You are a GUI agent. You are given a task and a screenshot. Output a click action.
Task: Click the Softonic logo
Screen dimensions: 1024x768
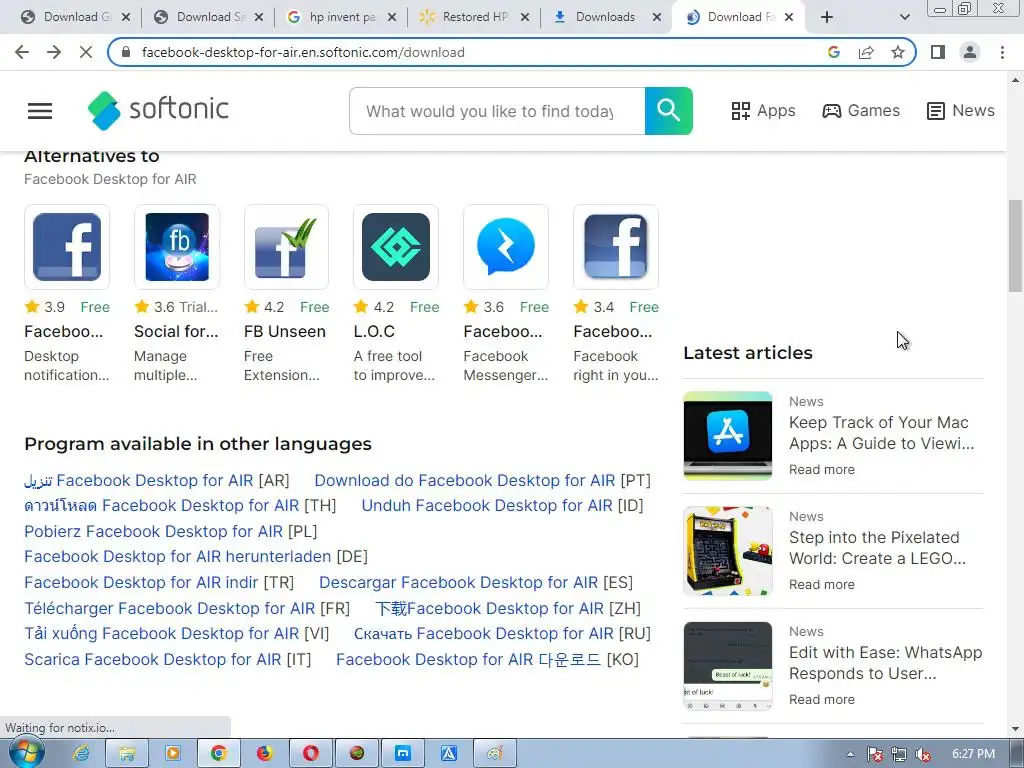click(159, 110)
